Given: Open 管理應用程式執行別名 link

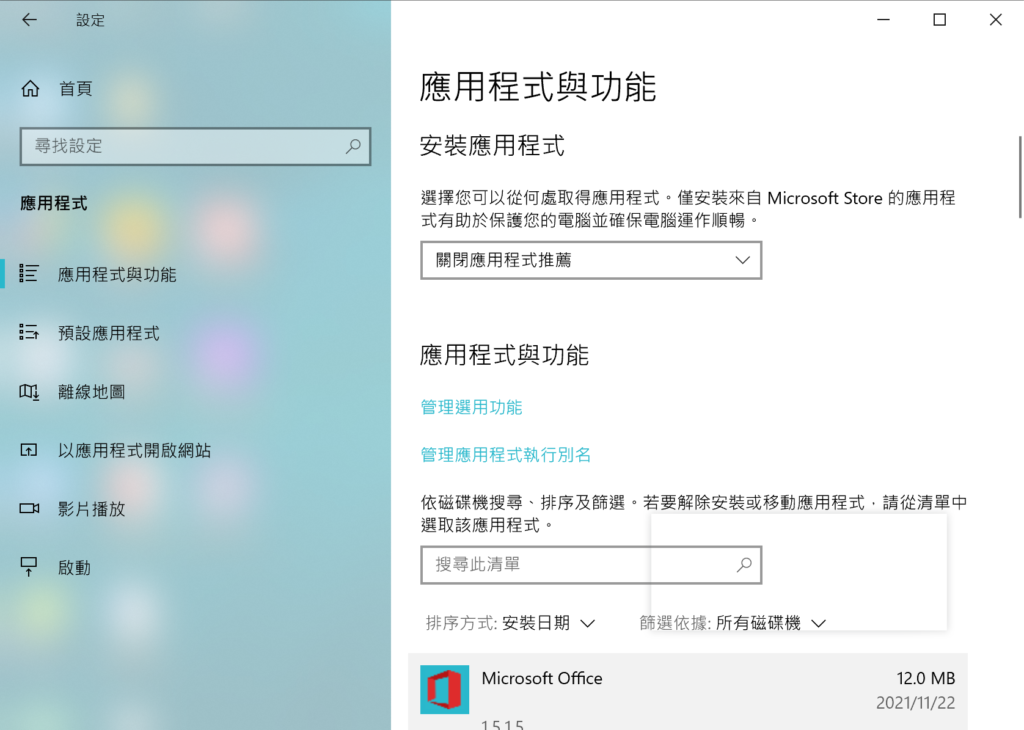Looking at the screenshot, I should point(505,454).
